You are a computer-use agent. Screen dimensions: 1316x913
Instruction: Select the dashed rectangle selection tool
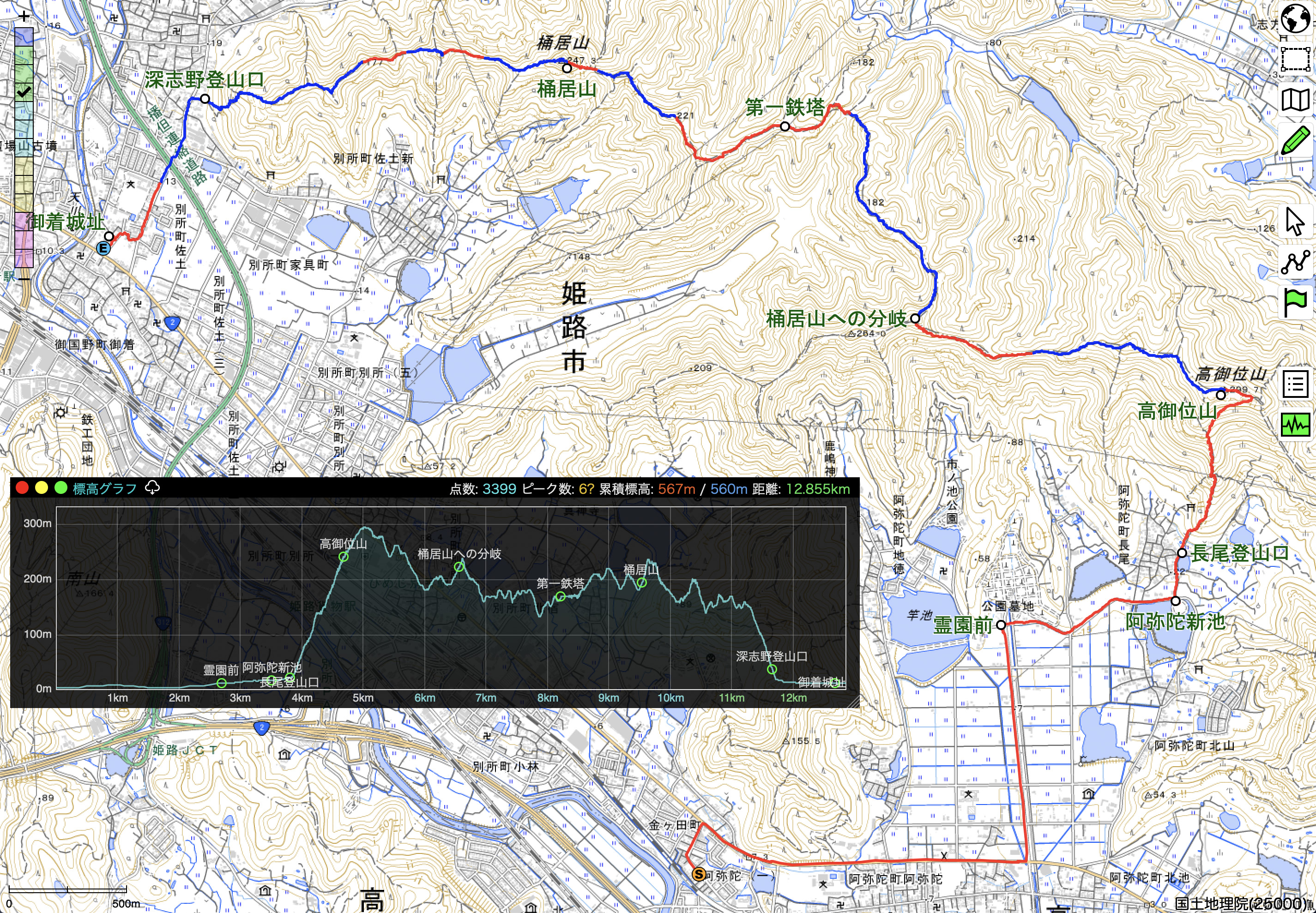[x=1295, y=59]
